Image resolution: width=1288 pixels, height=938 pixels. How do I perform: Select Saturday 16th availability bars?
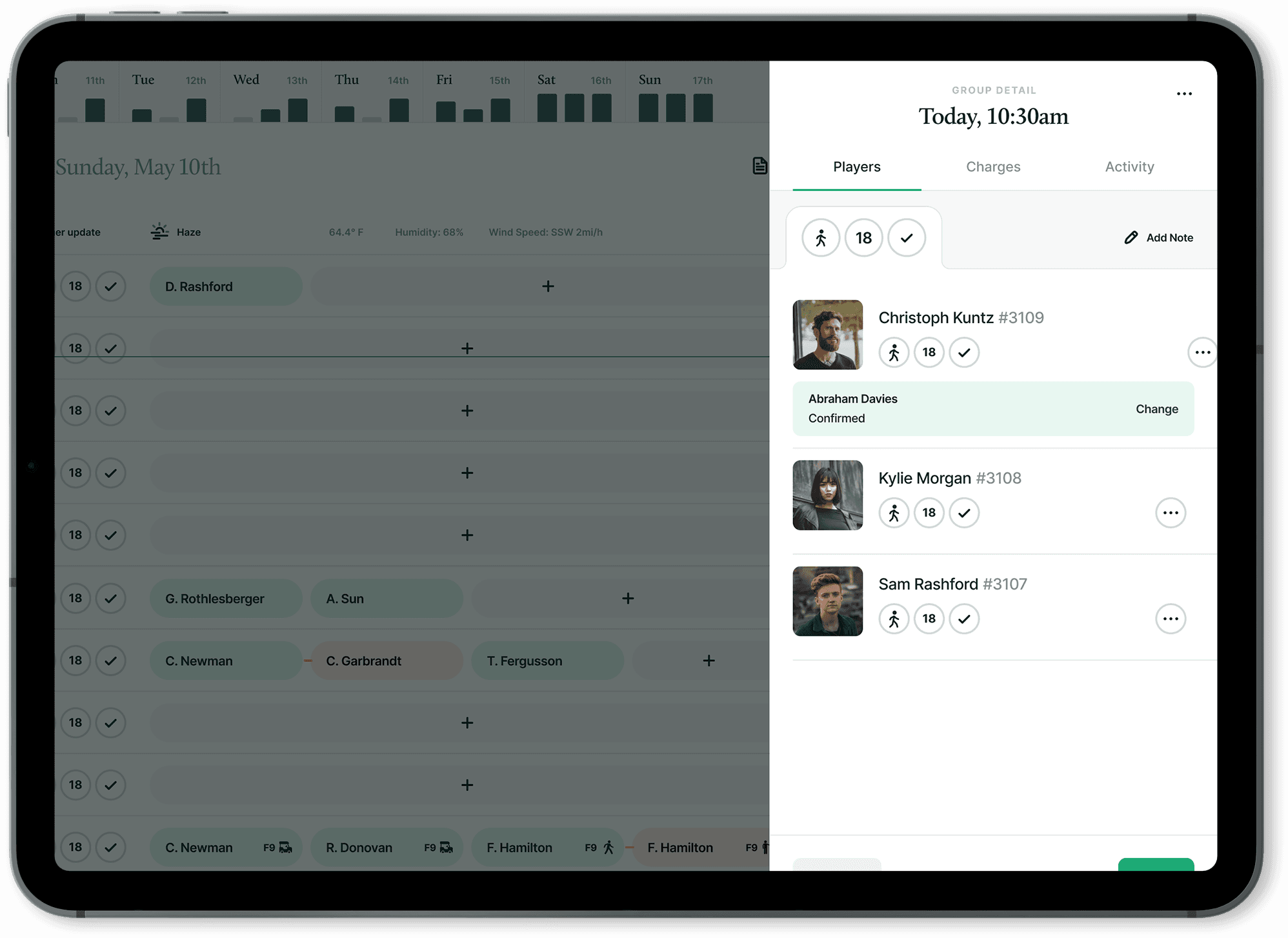tap(574, 107)
